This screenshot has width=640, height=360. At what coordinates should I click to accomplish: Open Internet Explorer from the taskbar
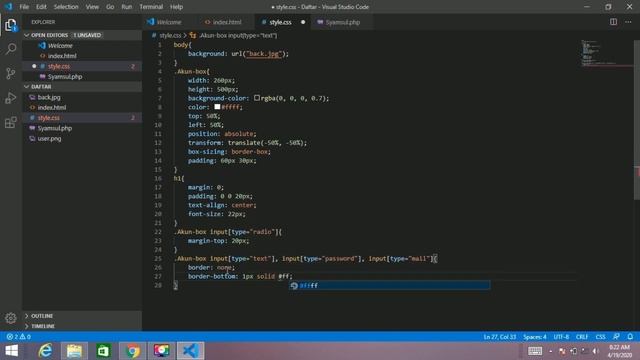(x=45, y=351)
